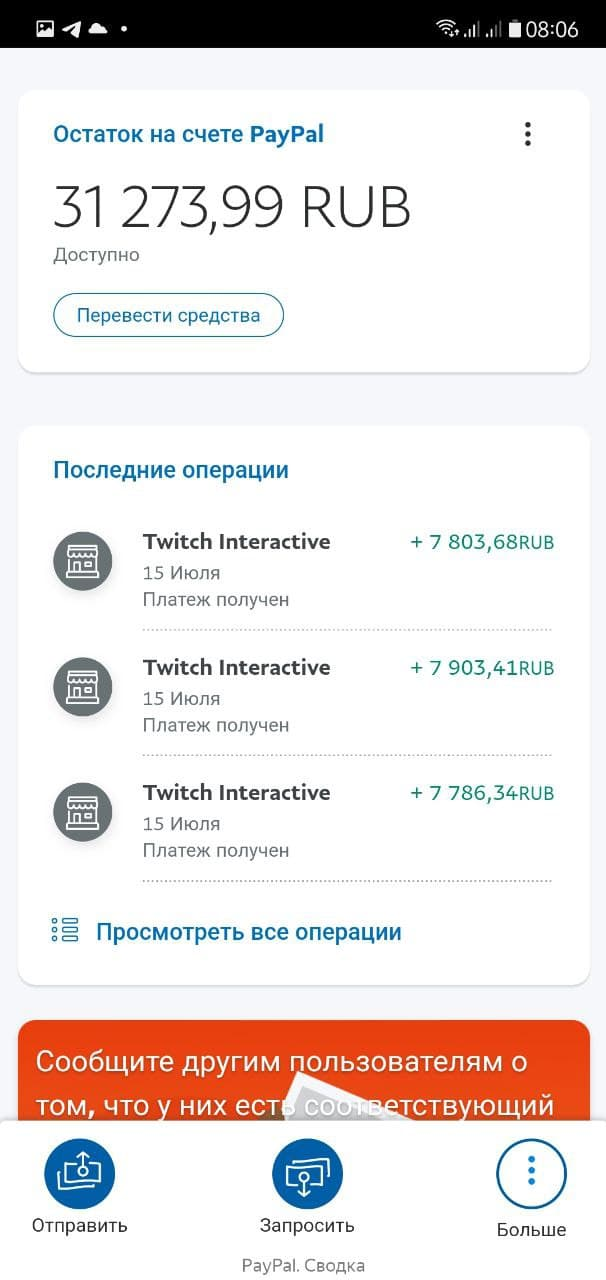Tap the gallery image notification icon
This screenshot has width=606, height=1280.
45,29
